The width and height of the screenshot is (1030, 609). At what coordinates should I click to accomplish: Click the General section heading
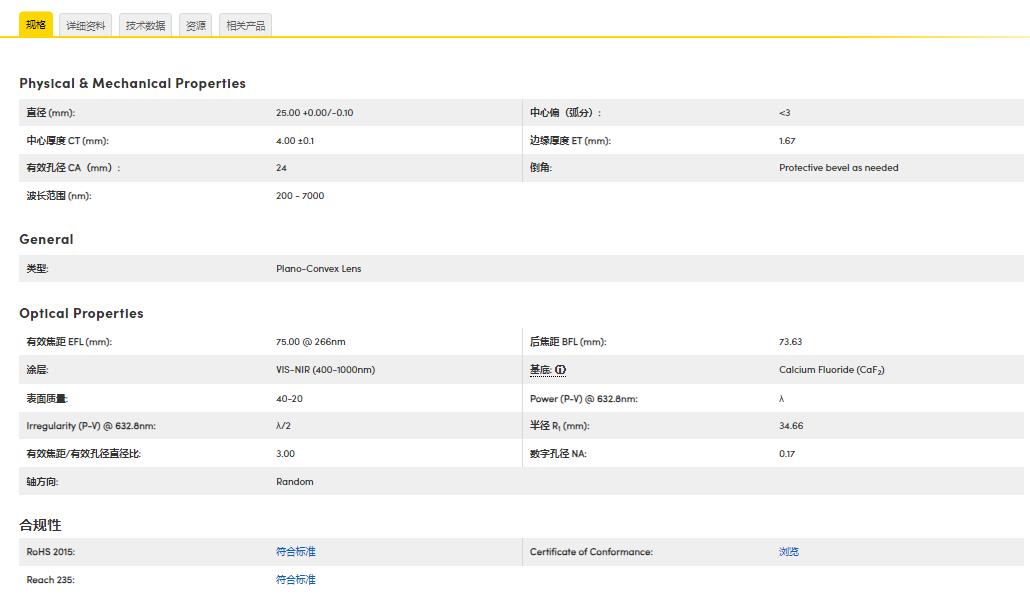pyautogui.click(x=46, y=239)
